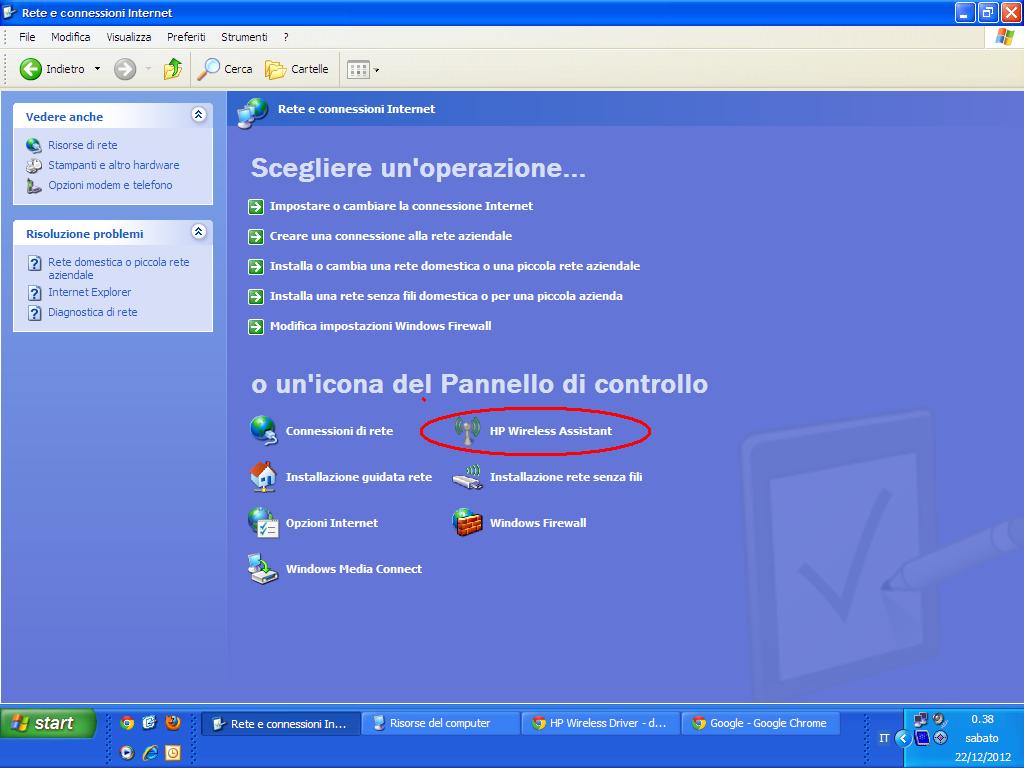
Task: Switch to Google - Google Chrome taskbar window
Action: click(x=760, y=724)
